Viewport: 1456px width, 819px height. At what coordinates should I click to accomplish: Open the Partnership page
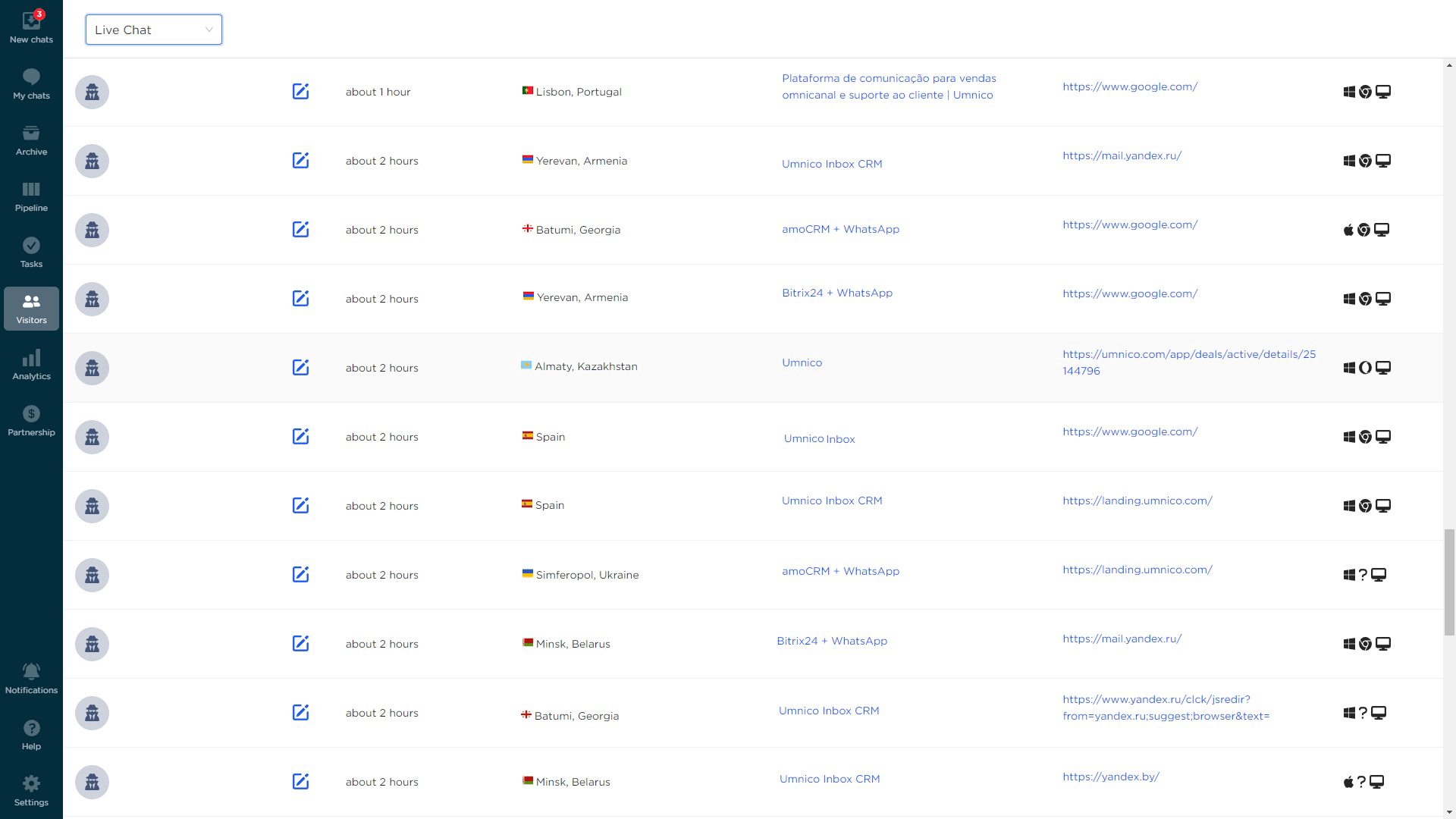pyautogui.click(x=31, y=421)
